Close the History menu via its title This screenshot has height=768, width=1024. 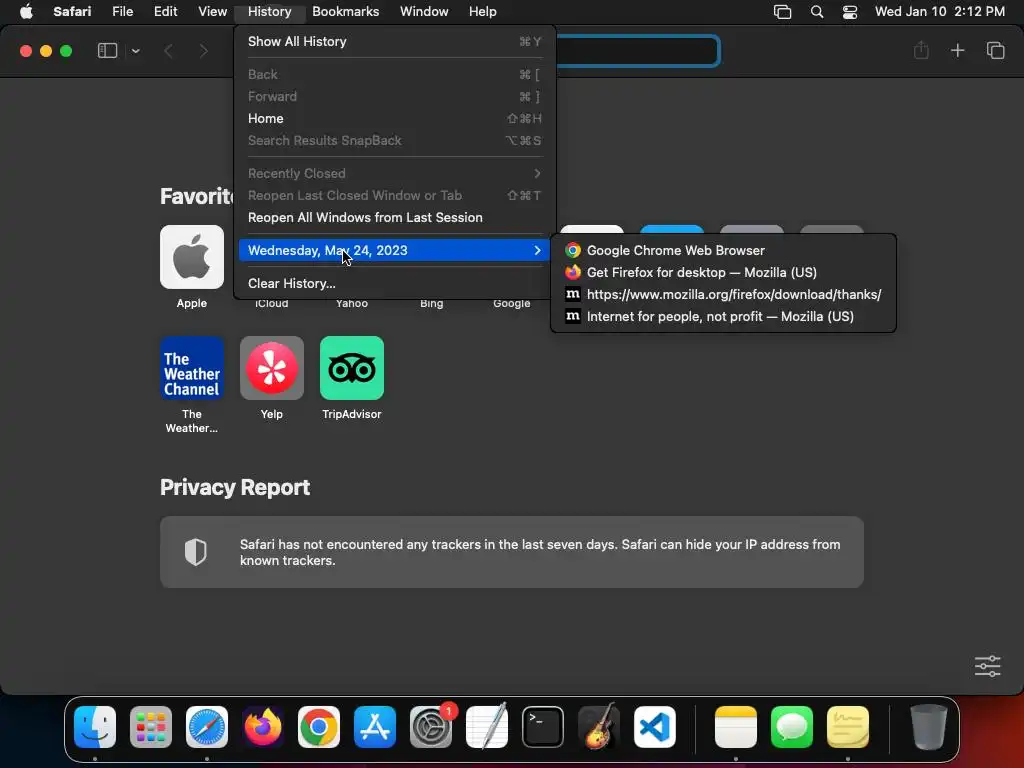point(269,12)
